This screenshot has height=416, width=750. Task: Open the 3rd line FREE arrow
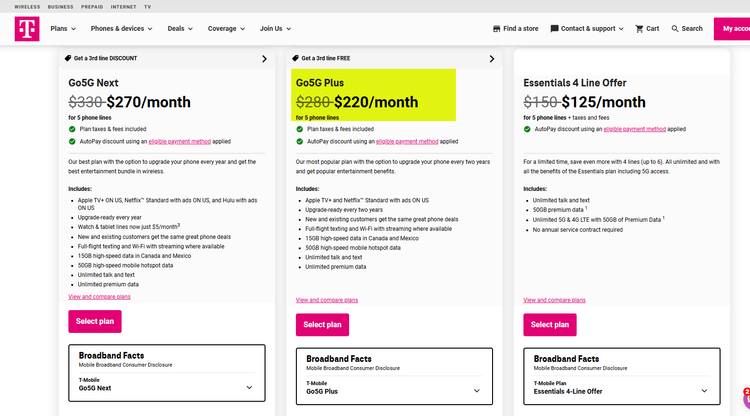point(492,59)
